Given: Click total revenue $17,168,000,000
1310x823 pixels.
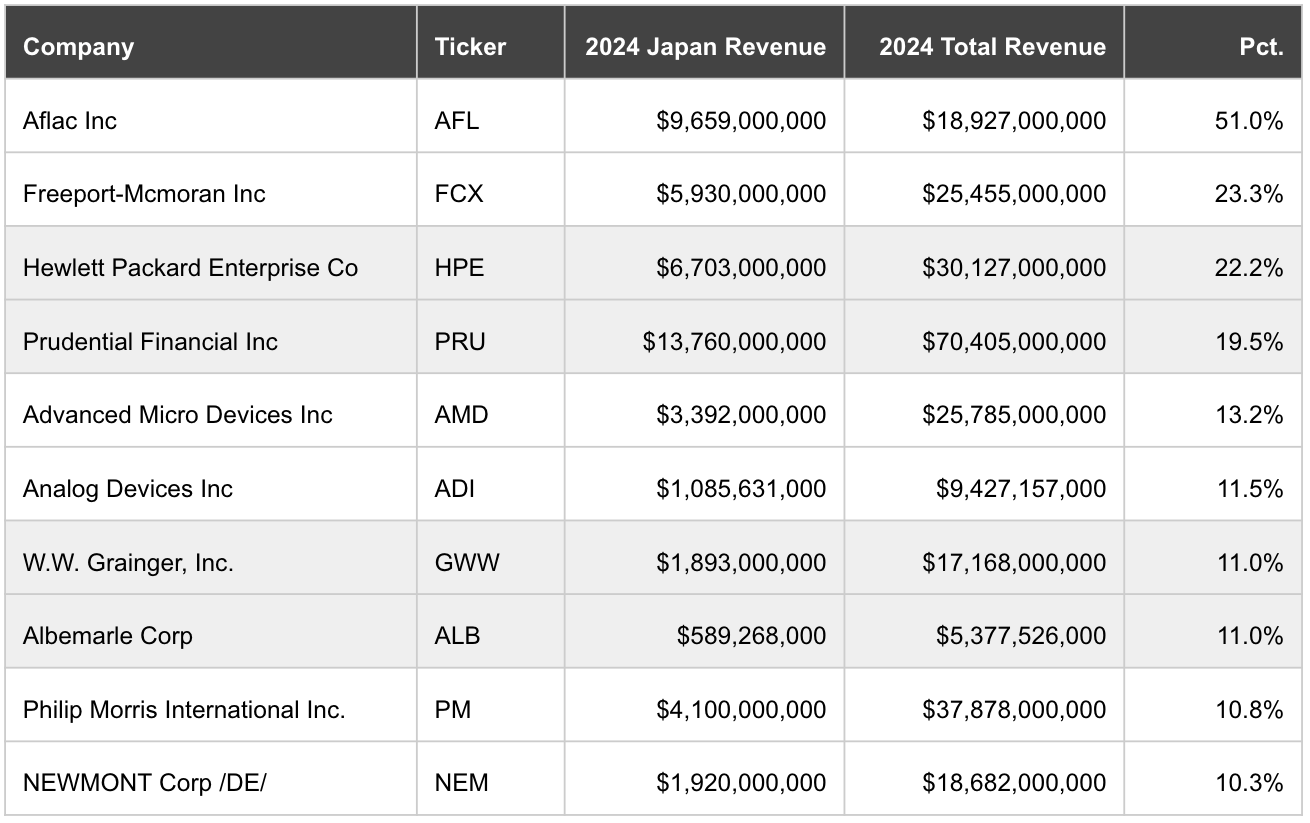Looking at the screenshot, I should (984, 558).
